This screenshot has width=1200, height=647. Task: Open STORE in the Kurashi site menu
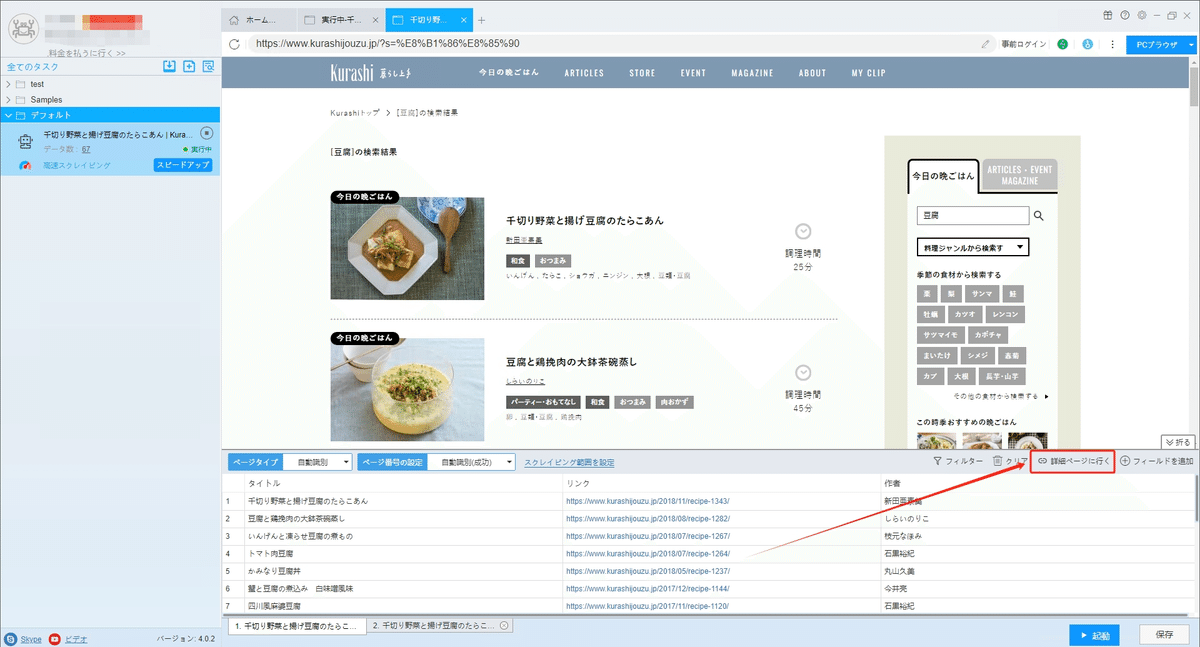pyautogui.click(x=642, y=73)
